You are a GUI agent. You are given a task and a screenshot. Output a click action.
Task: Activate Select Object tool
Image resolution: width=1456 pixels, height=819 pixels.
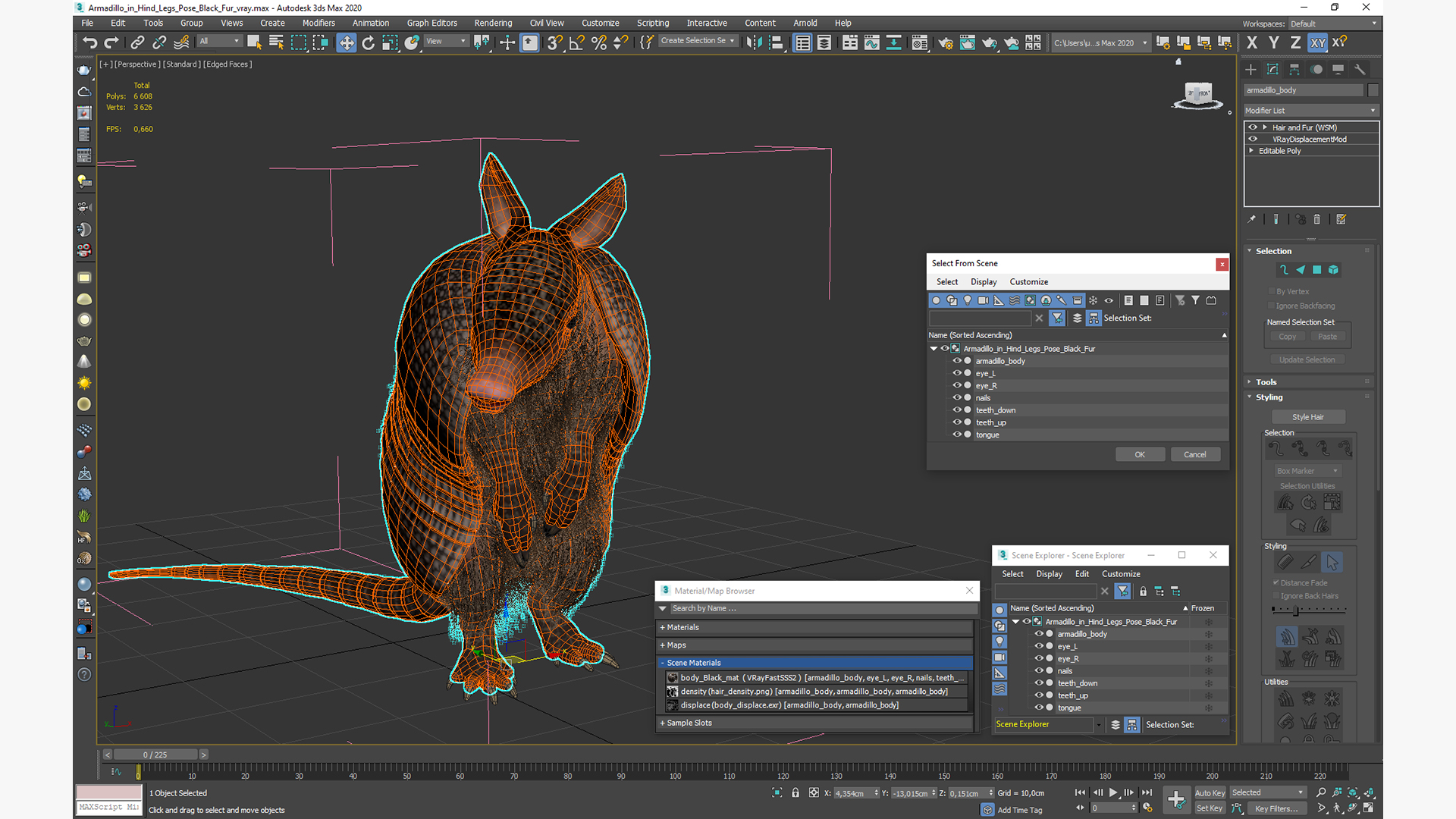254,42
